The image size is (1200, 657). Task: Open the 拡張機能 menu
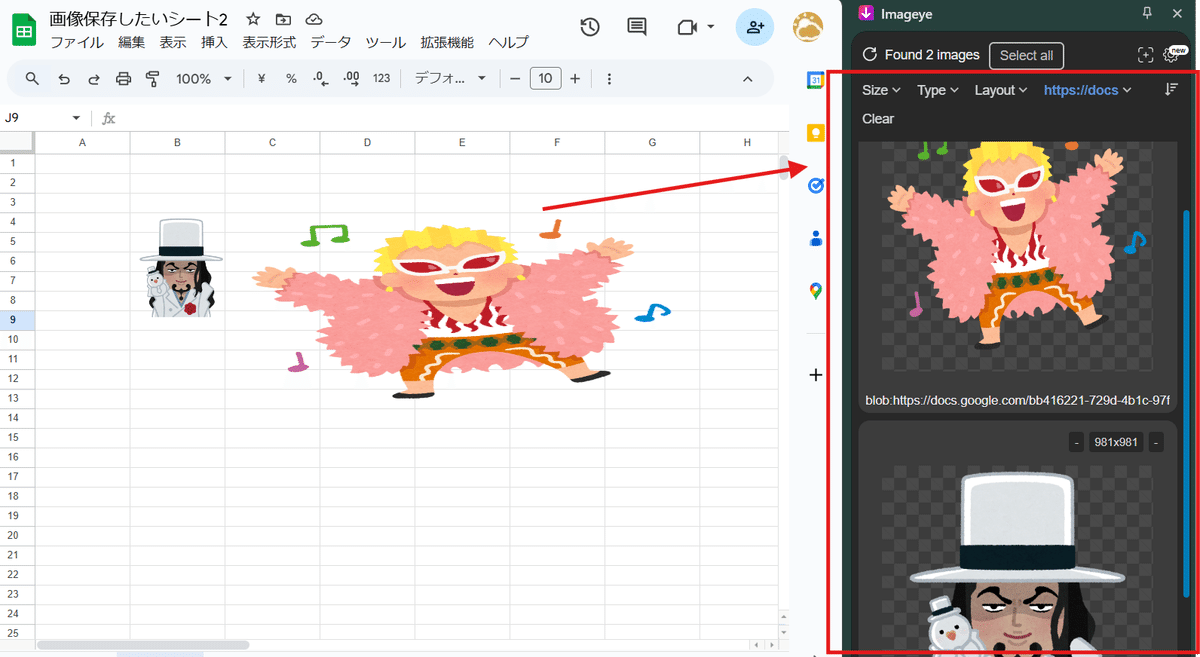tap(447, 42)
